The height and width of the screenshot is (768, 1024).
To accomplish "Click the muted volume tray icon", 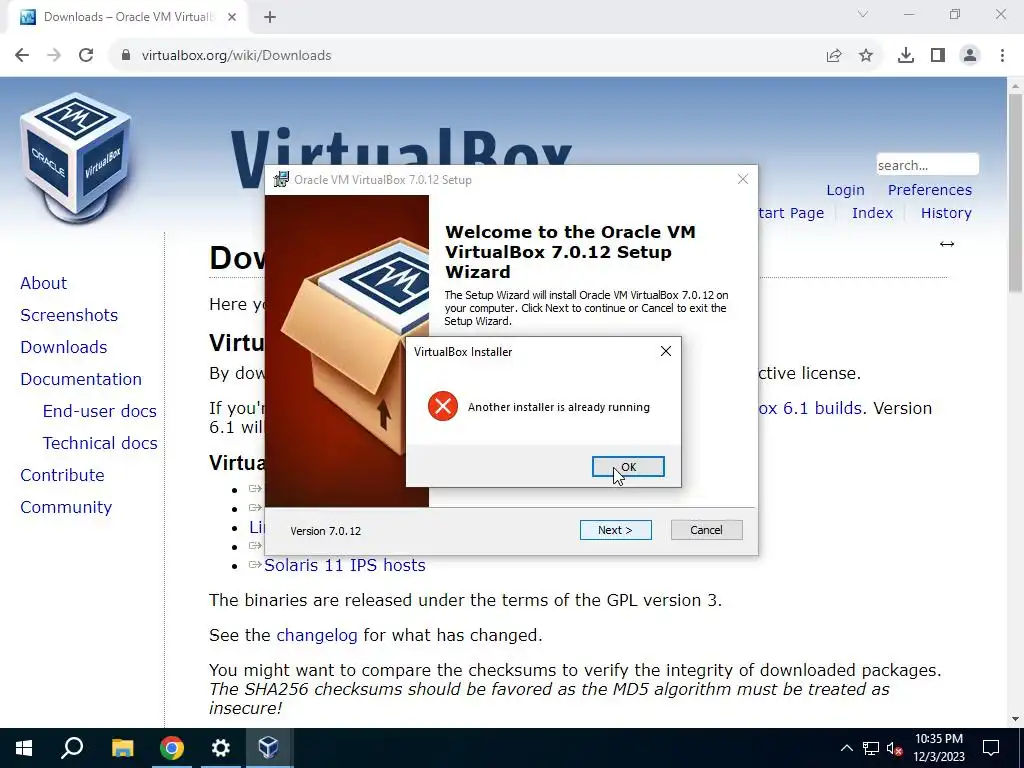I will point(894,748).
